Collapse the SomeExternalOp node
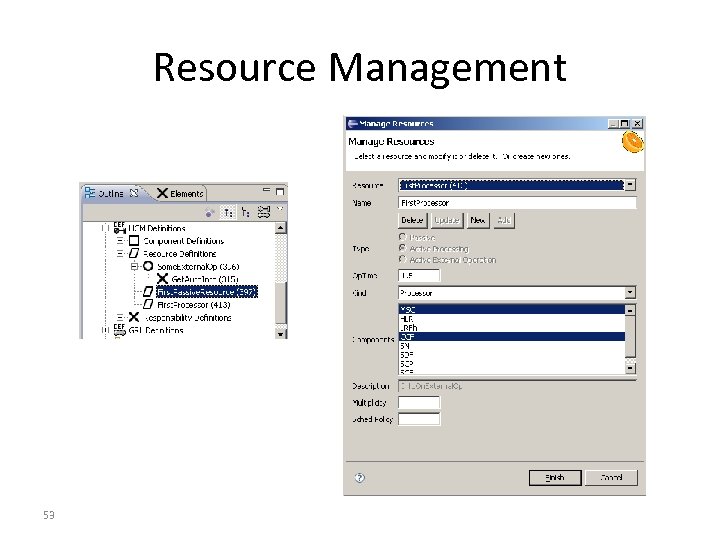This screenshot has width=720, height=540. tap(134, 266)
